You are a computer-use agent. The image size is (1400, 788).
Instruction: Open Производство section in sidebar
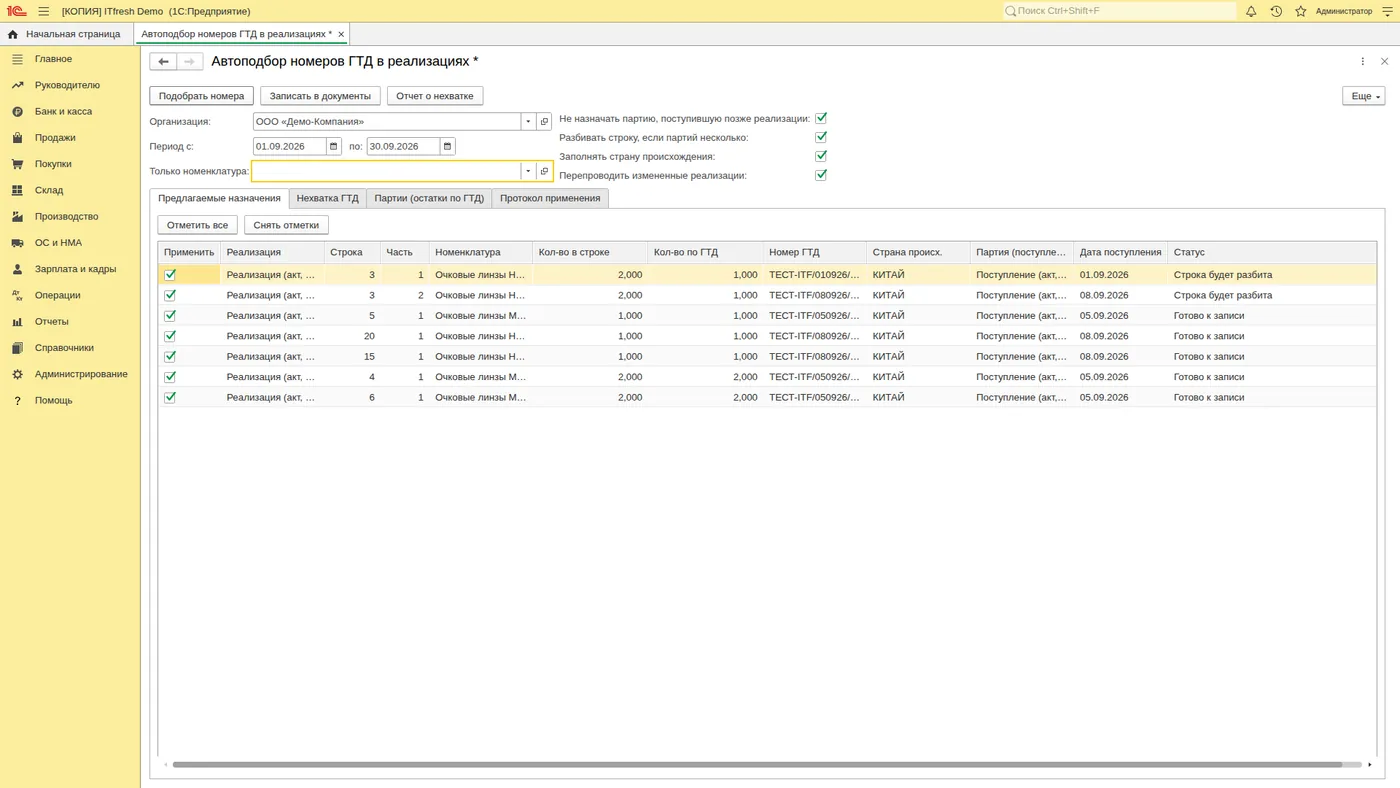pyautogui.click(x=66, y=216)
